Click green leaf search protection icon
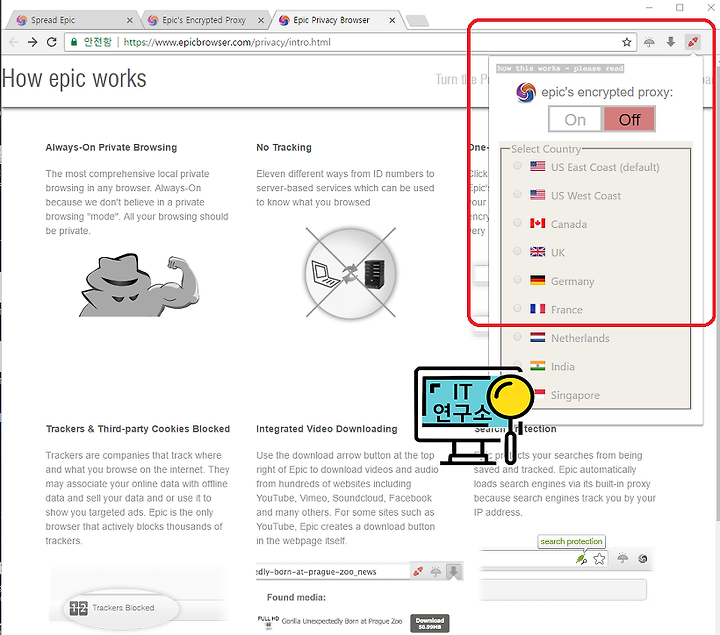The image size is (720, 635). (581, 559)
